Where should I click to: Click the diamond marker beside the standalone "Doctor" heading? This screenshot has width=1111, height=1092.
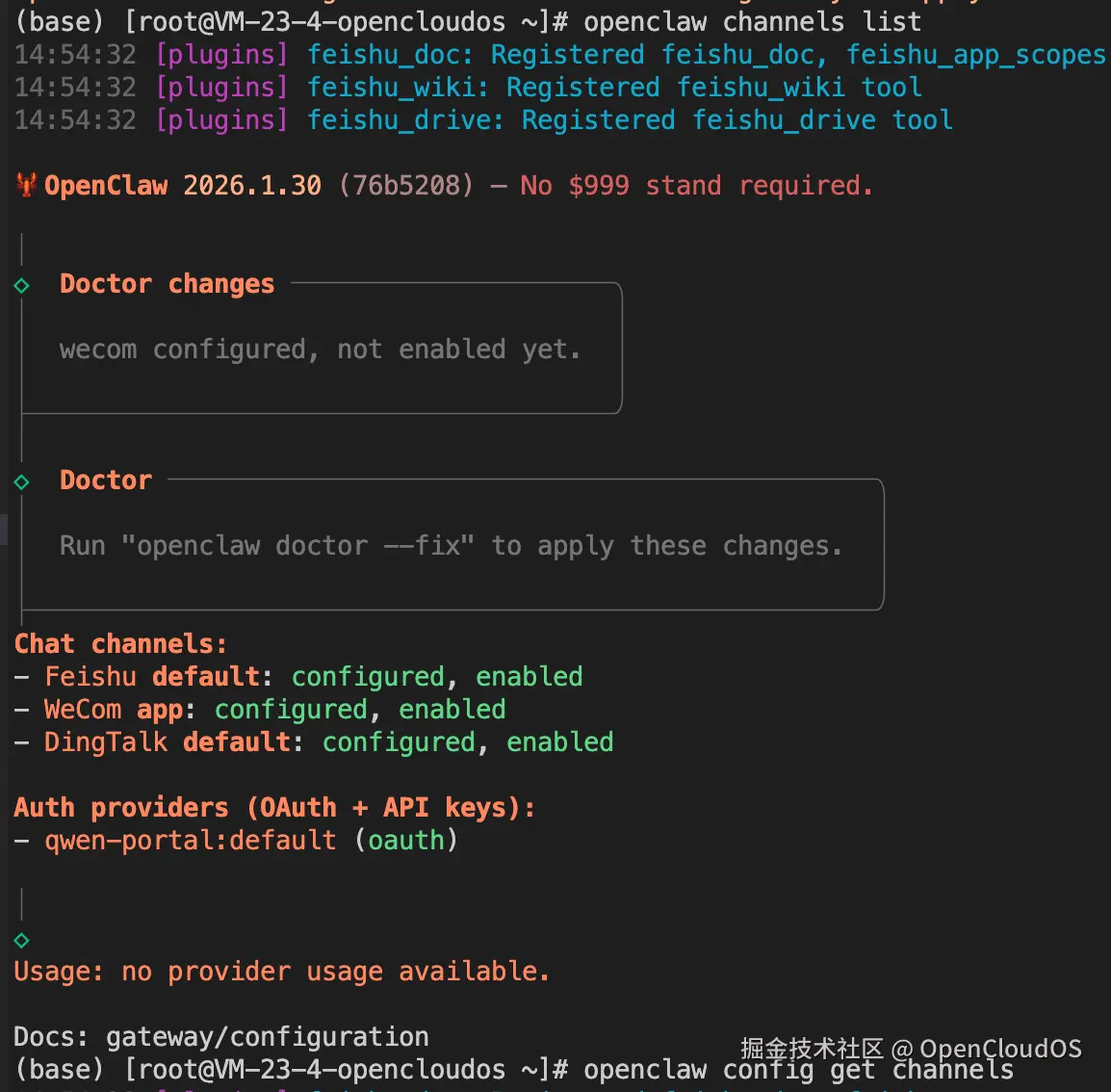[x=21, y=481]
